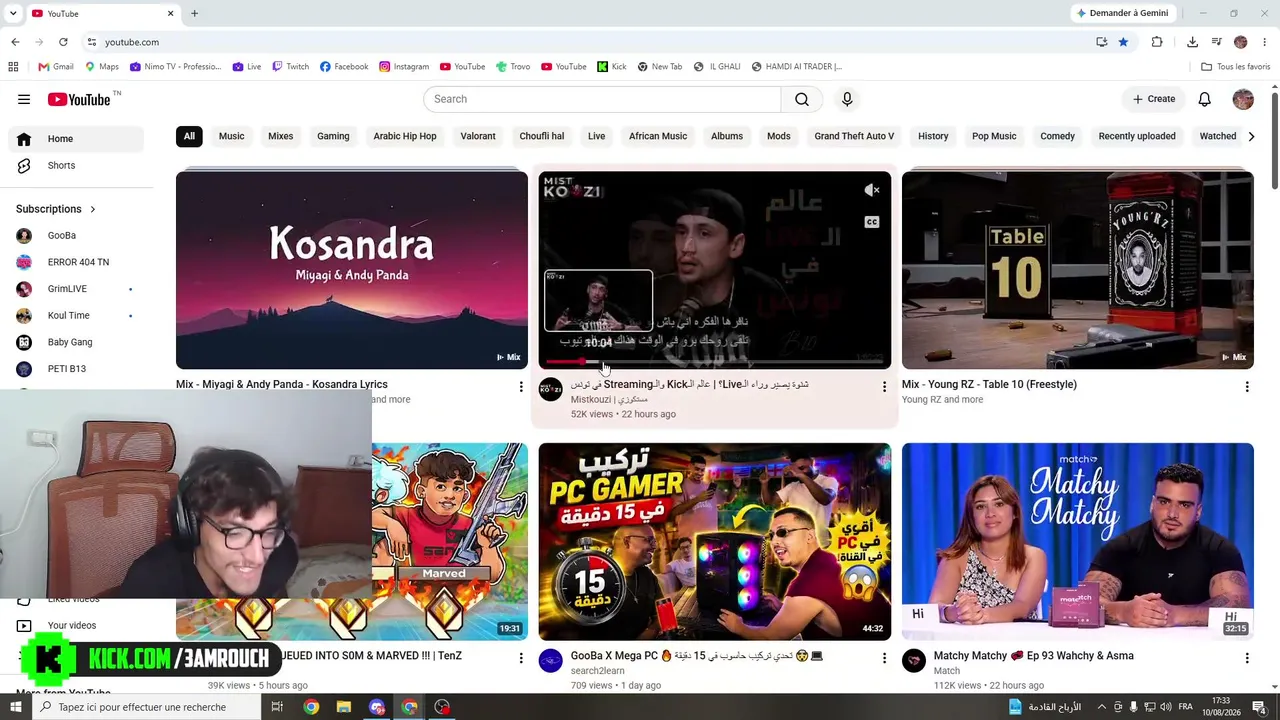Open the YouTube guide hamburger menu
This screenshot has width=1280, height=720.
pyautogui.click(x=24, y=99)
